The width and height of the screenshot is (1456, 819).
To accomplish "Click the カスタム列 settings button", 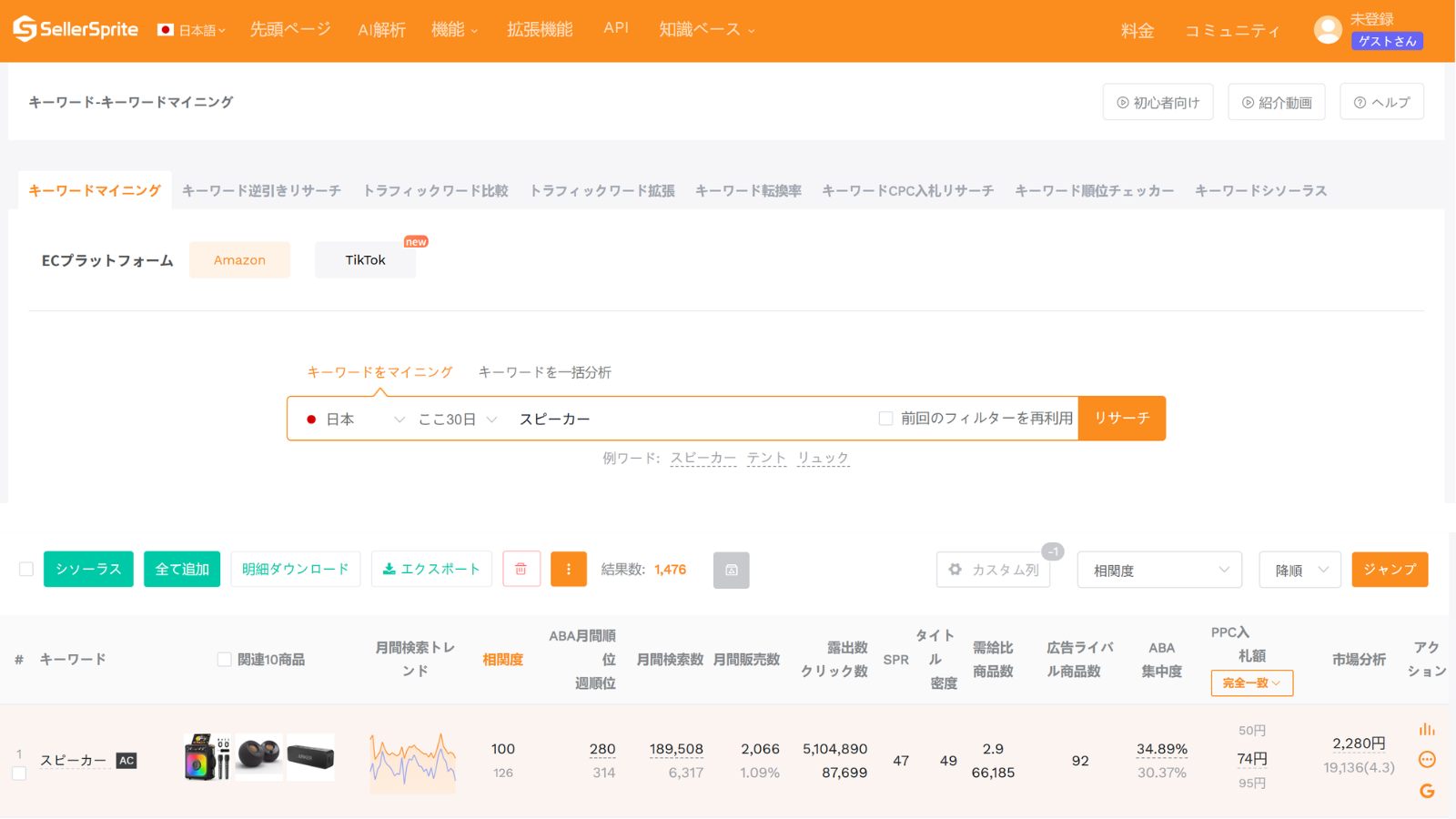I will tap(994, 570).
